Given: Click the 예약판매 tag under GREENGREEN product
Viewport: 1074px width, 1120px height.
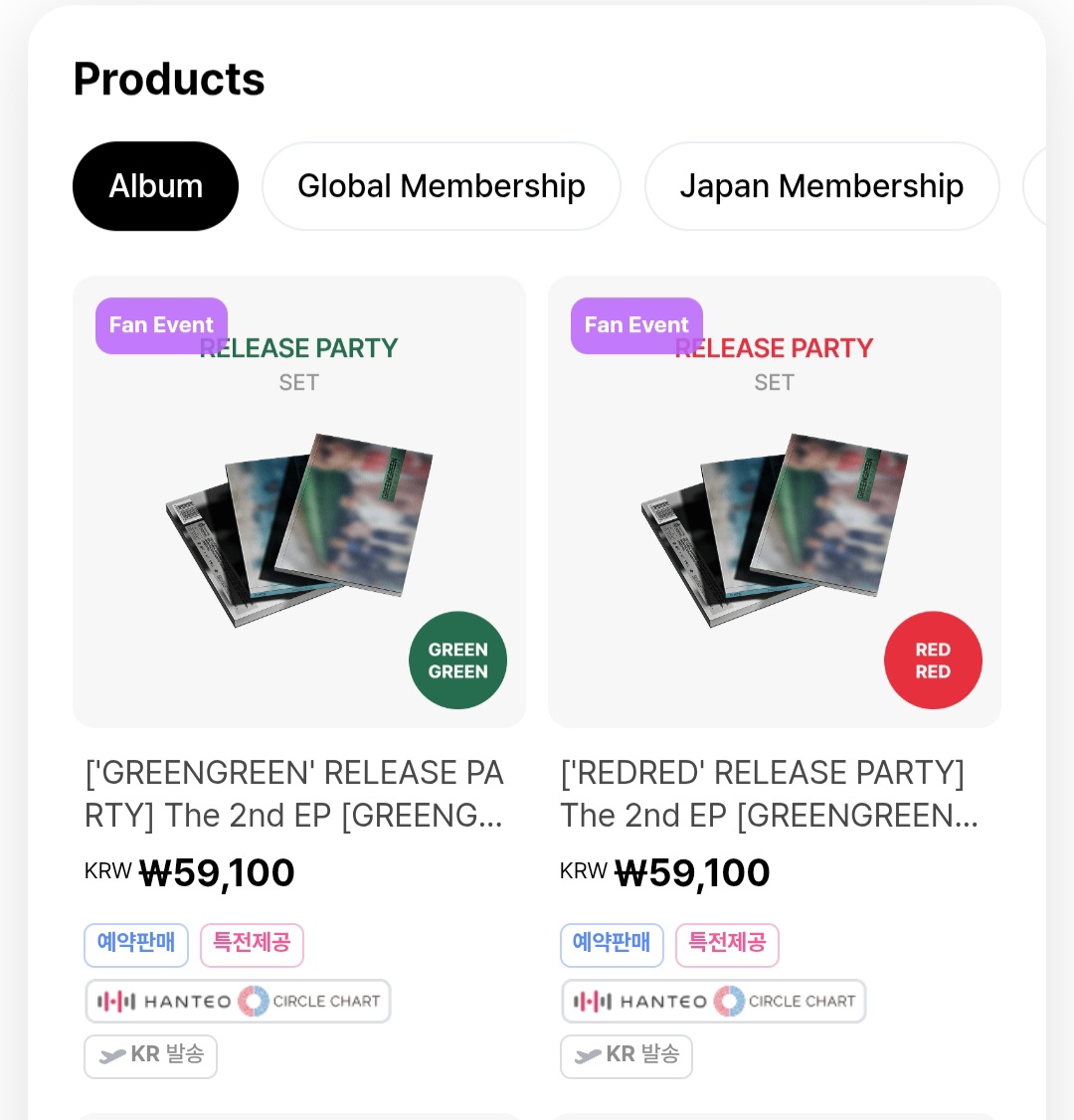Looking at the screenshot, I should (136, 944).
